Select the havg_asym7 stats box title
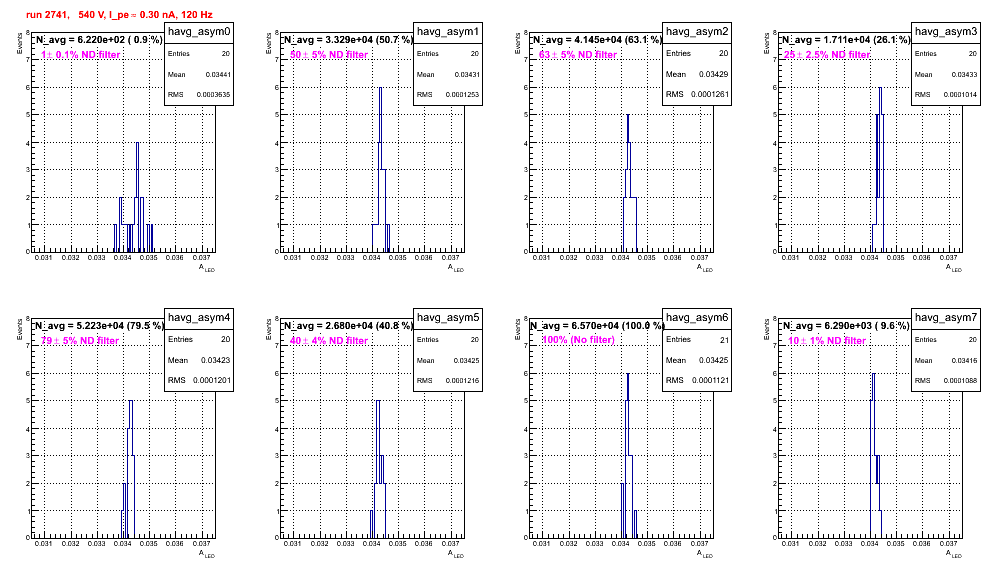This screenshot has height=572, width=996. 946,318
